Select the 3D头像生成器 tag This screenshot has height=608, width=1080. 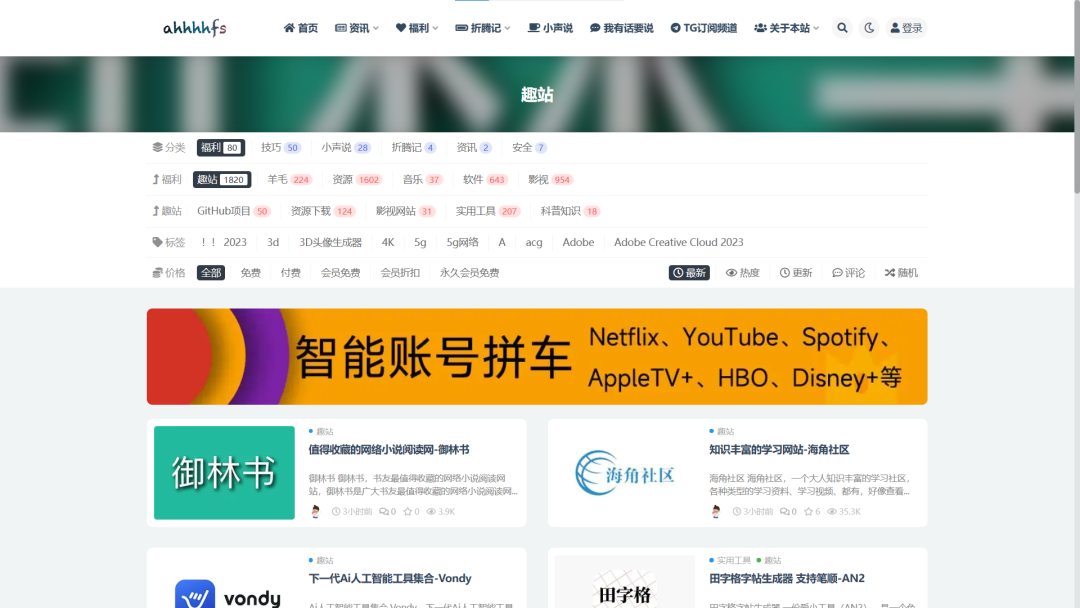(331, 242)
